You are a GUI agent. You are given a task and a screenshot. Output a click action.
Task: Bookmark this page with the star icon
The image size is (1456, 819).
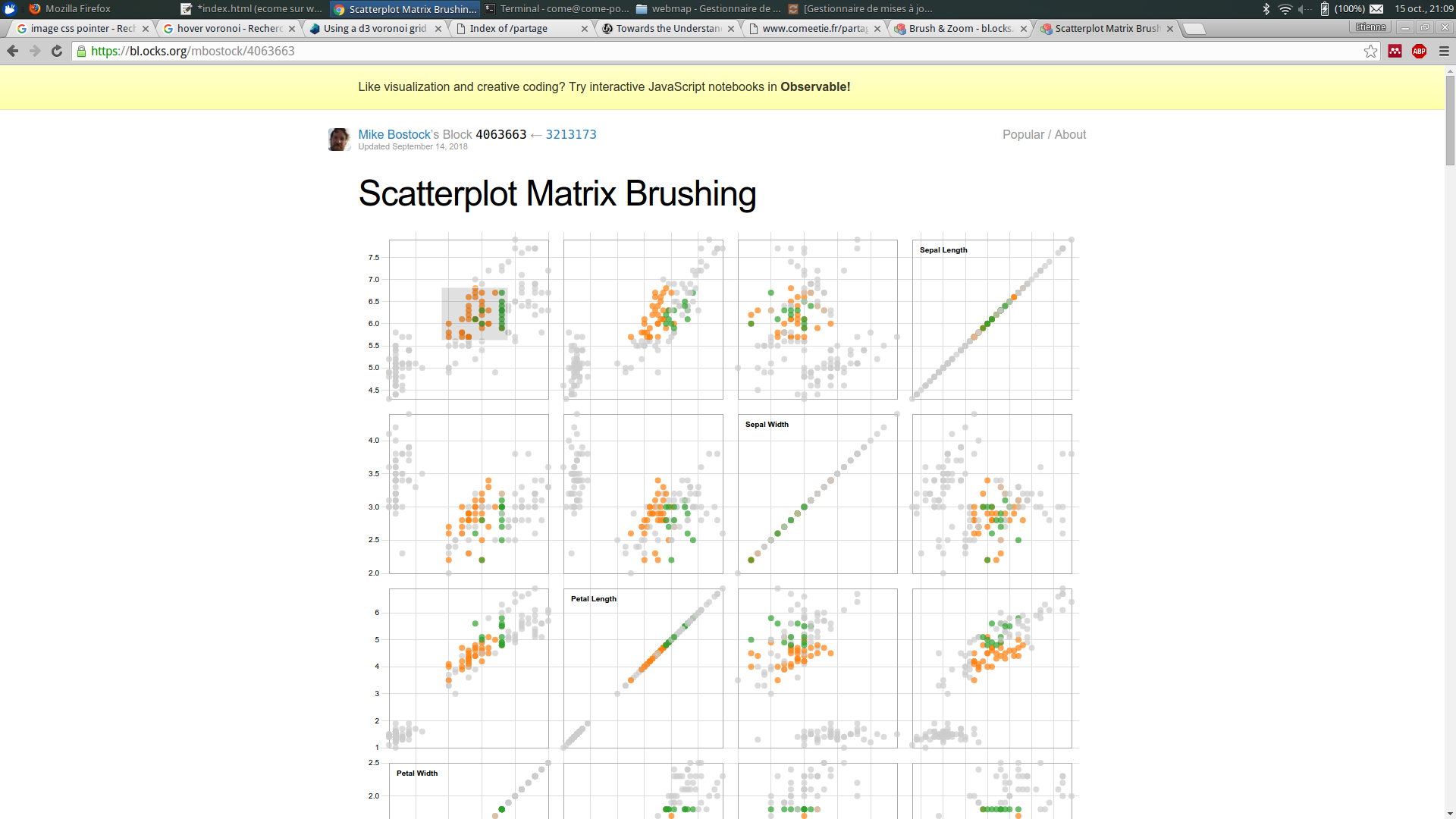pos(1370,51)
